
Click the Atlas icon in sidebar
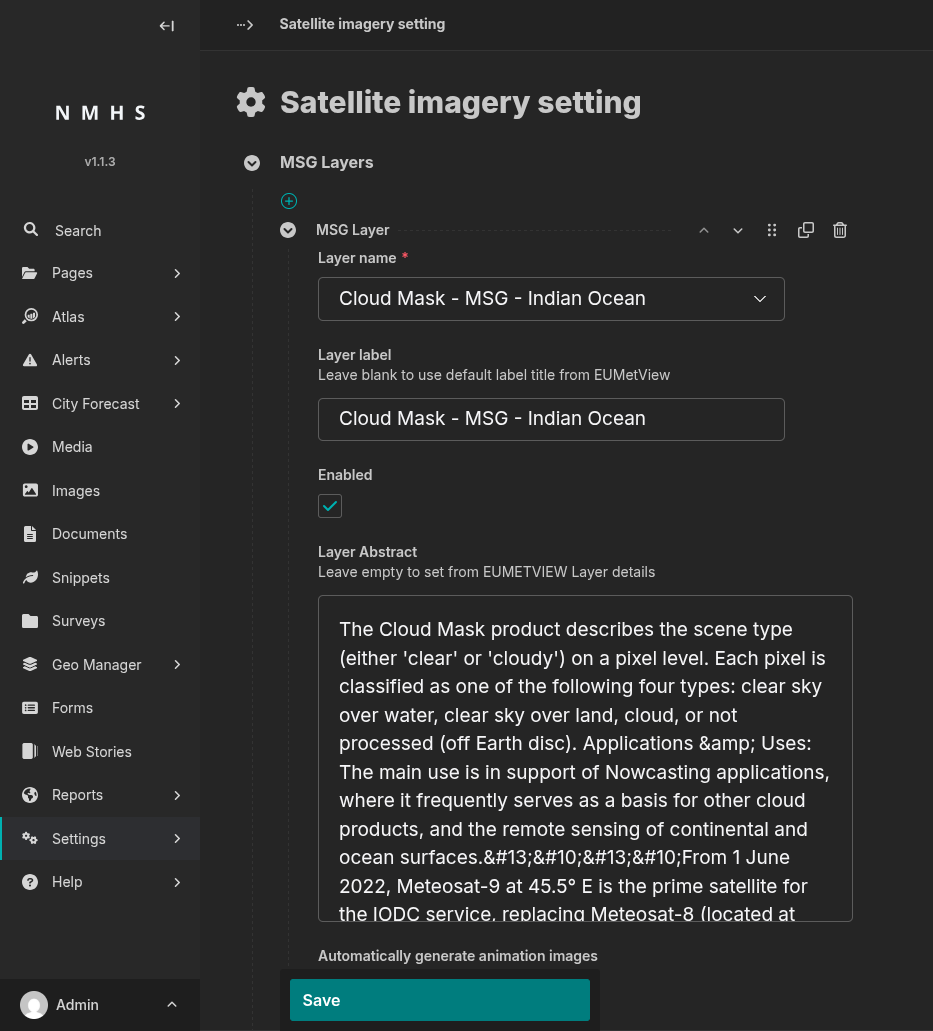coord(30,316)
